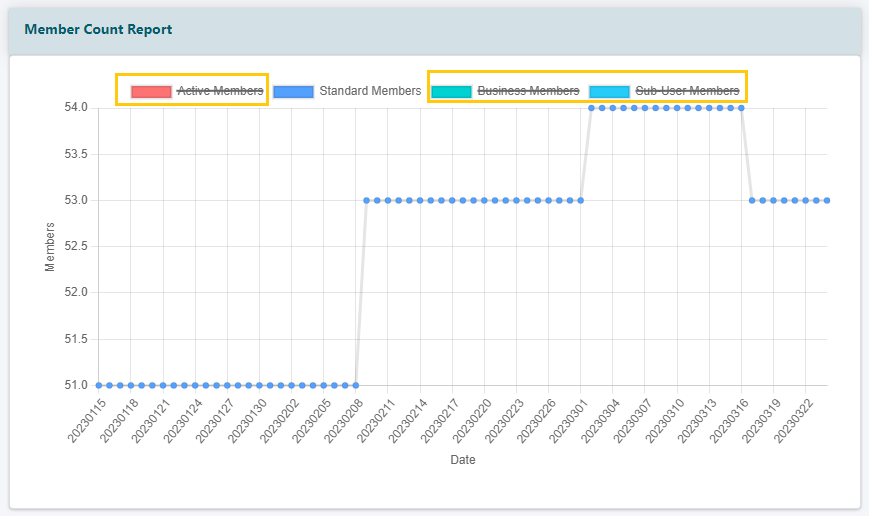The height and width of the screenshot is (516, 869).
Task: Select the last data point on the right
Action: [827, 200]
